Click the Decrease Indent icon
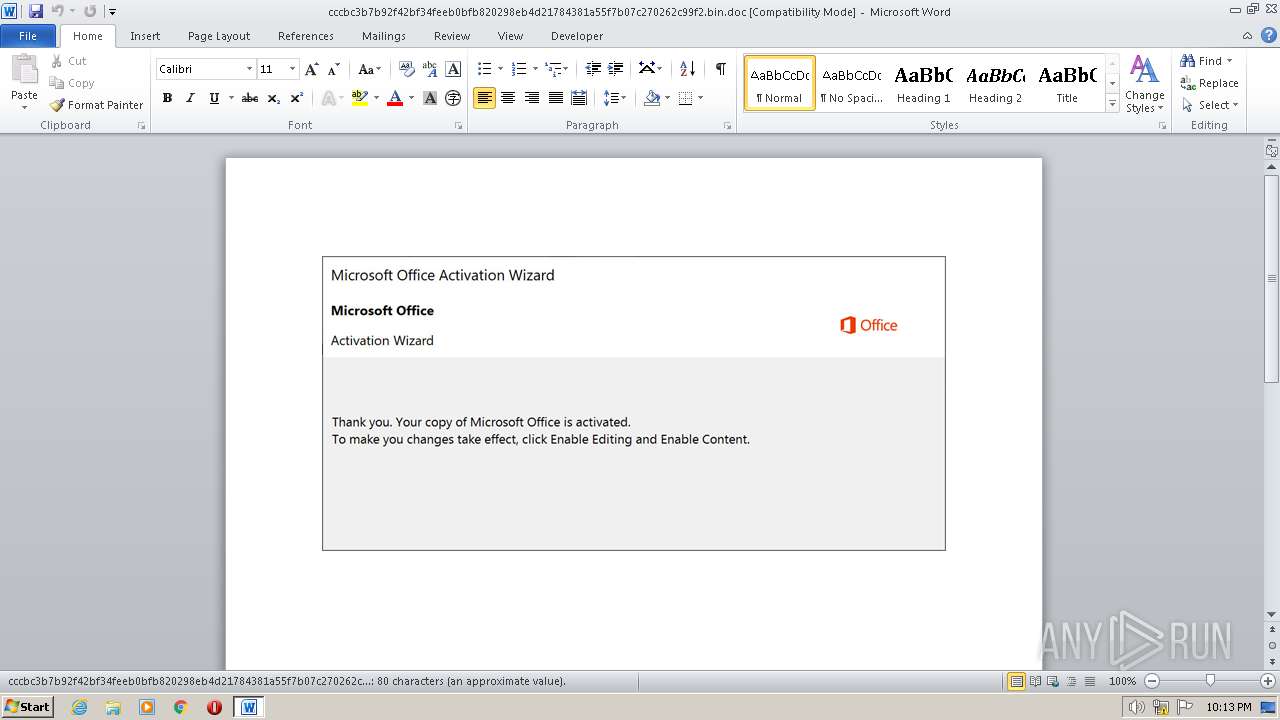The image size is (1280, 720). click(593, 69)
